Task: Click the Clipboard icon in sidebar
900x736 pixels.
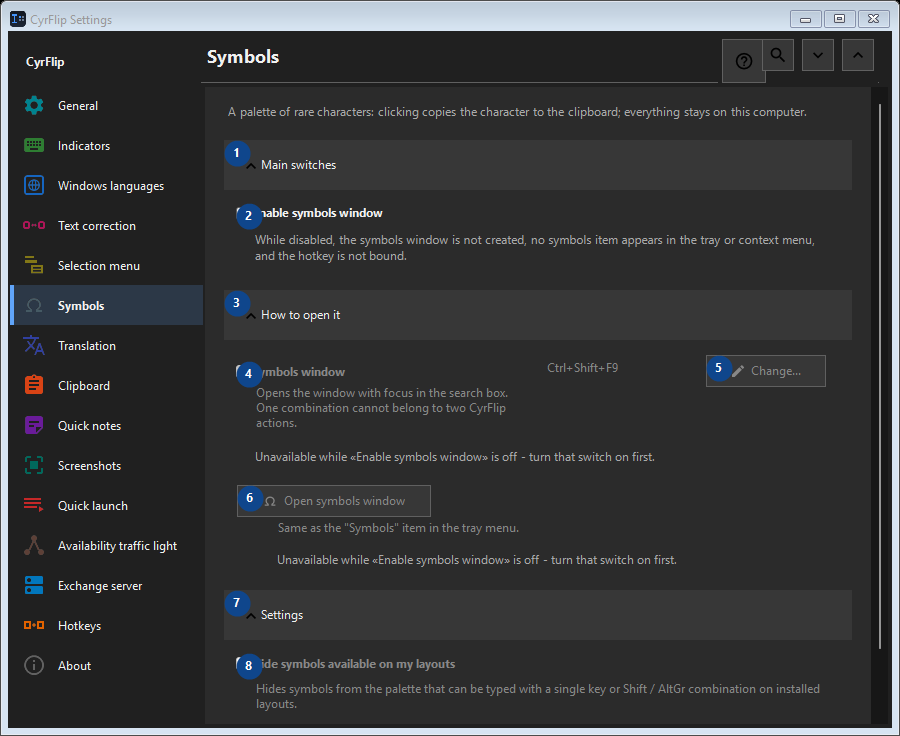Action: tap(34, 385)
